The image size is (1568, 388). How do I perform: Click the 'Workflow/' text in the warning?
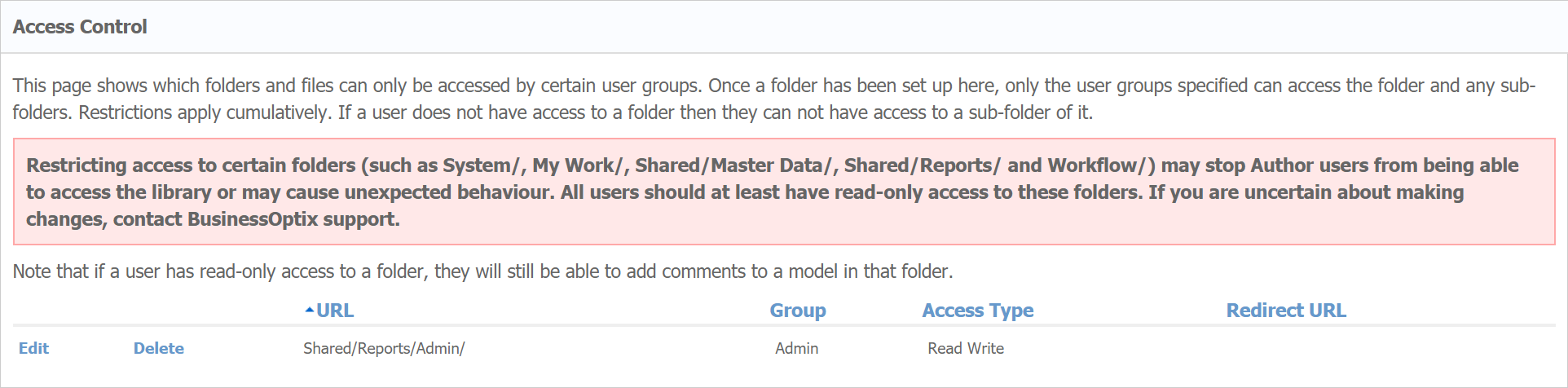tap(1098, 165)
